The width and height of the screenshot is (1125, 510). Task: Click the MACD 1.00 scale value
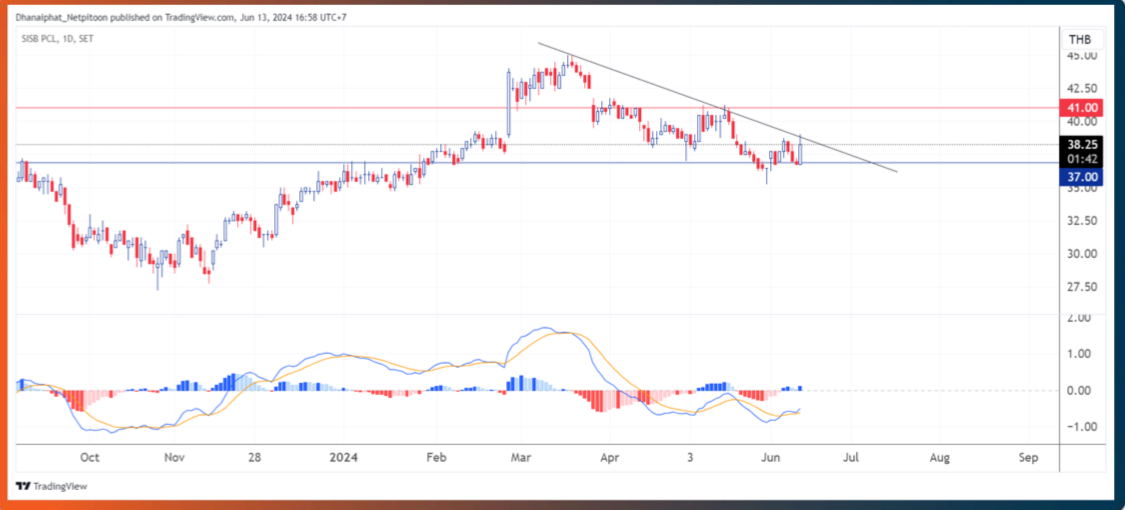[1080, 354]
